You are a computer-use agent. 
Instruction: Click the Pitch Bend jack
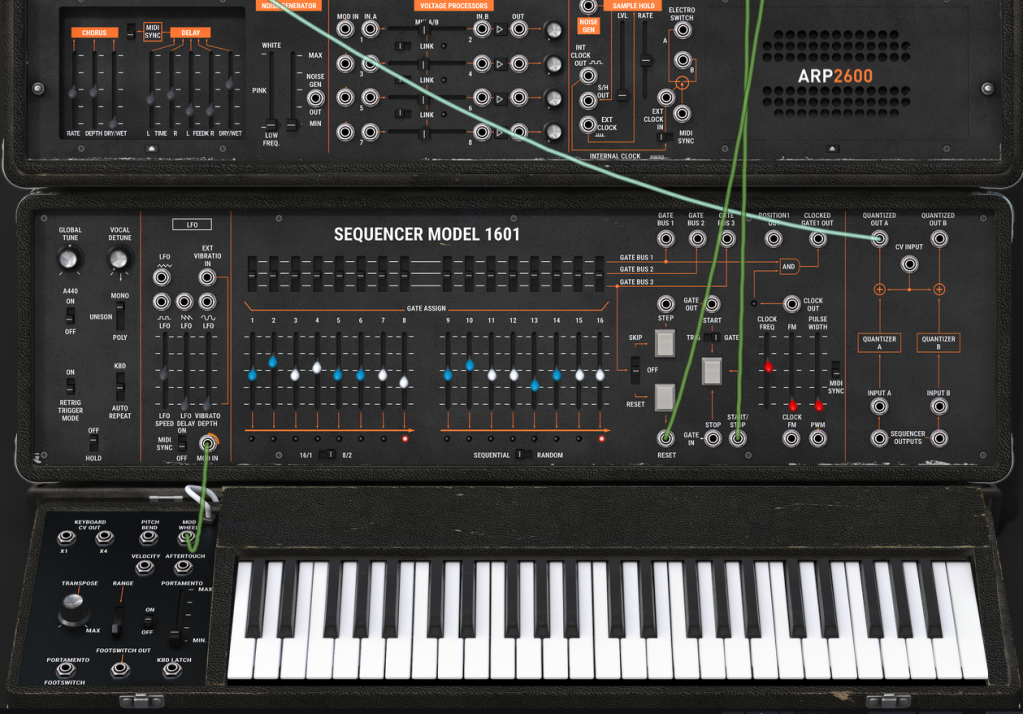coord(149,538)
